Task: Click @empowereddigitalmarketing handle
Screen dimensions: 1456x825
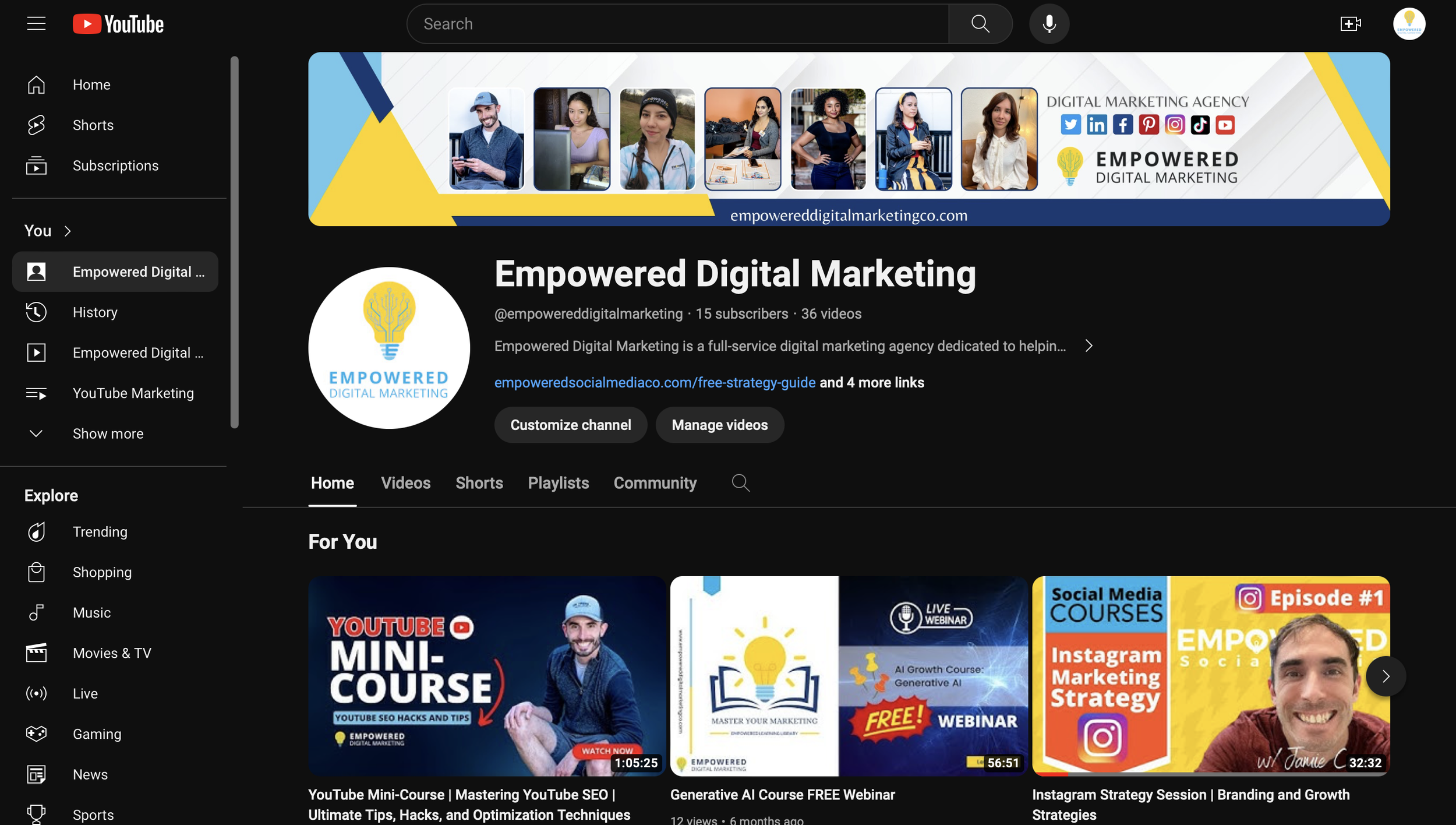Action: pos(588,314)
